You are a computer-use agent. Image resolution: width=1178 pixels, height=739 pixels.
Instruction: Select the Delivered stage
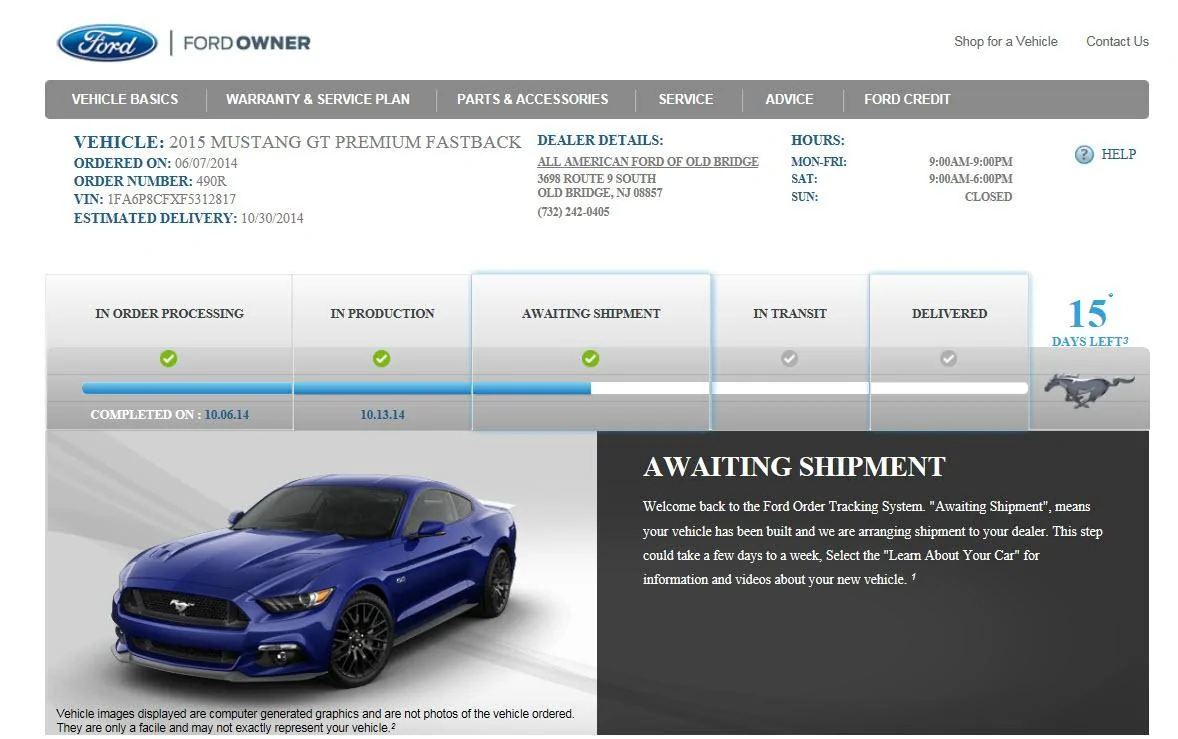tap(950, 313)
